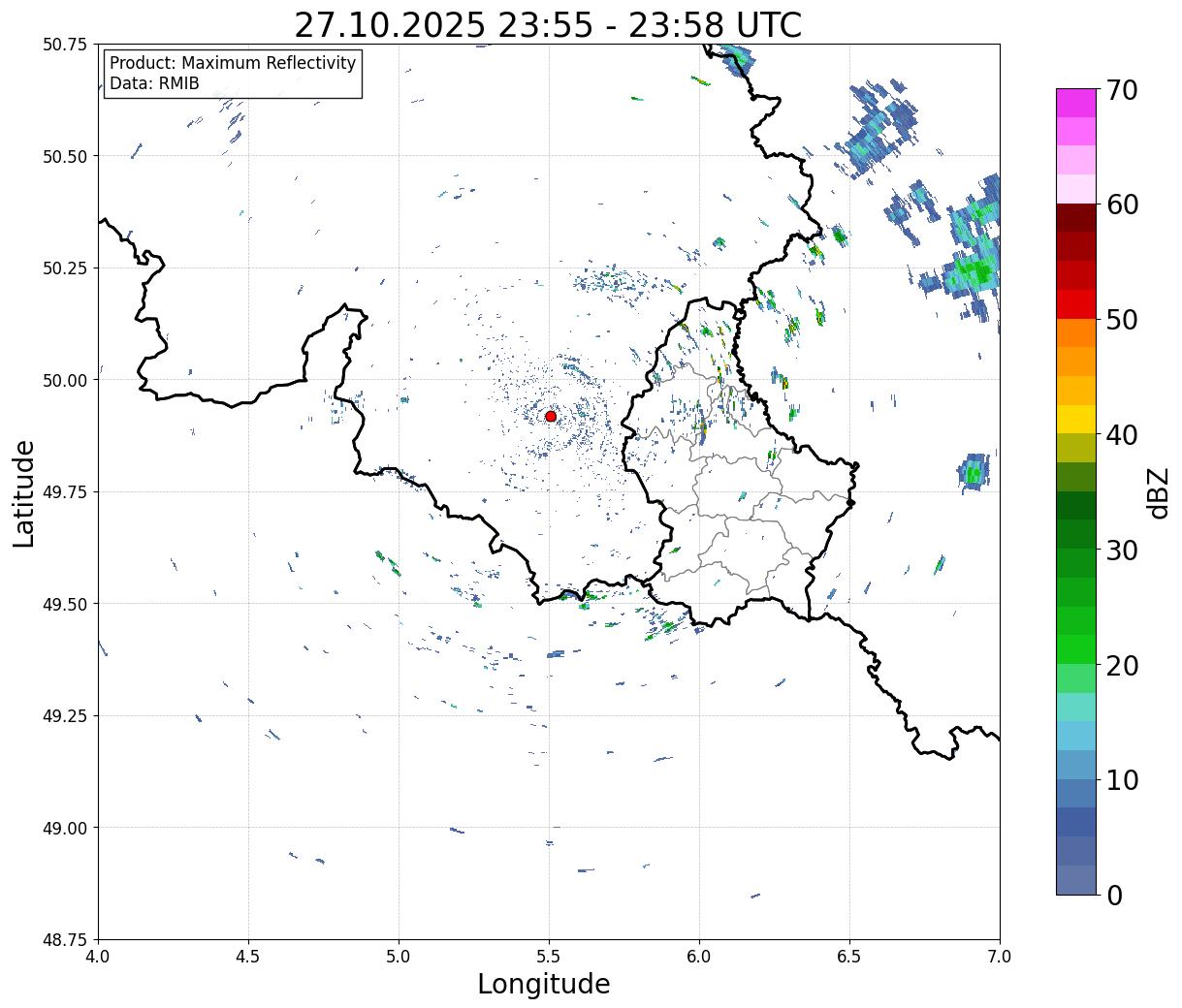Click the dark red color band near 60 dBZ
The width and height of the screenshot is (1182, 1008).
point(1075,217)
